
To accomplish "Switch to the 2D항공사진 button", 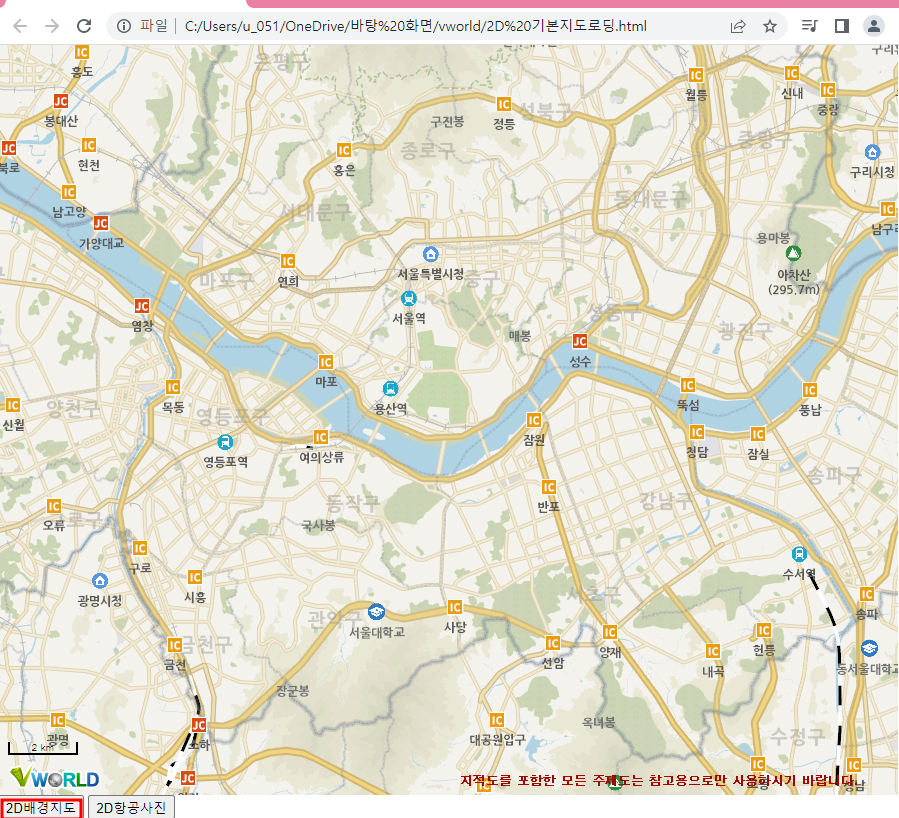I will 131,808.
